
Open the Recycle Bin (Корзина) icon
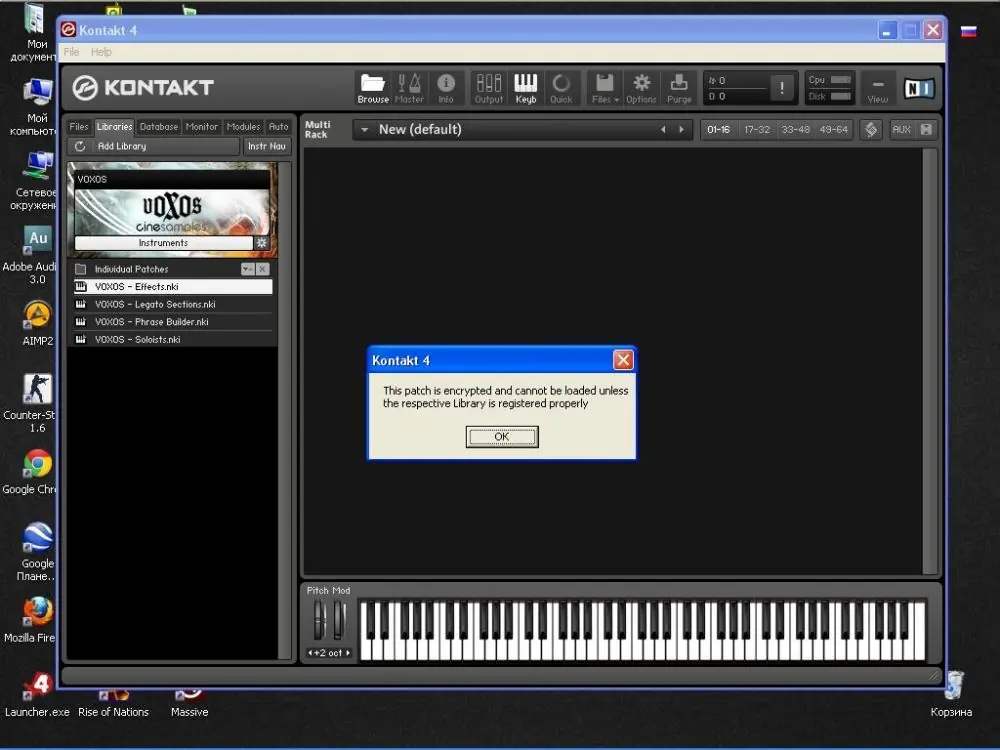coord(952,694)
